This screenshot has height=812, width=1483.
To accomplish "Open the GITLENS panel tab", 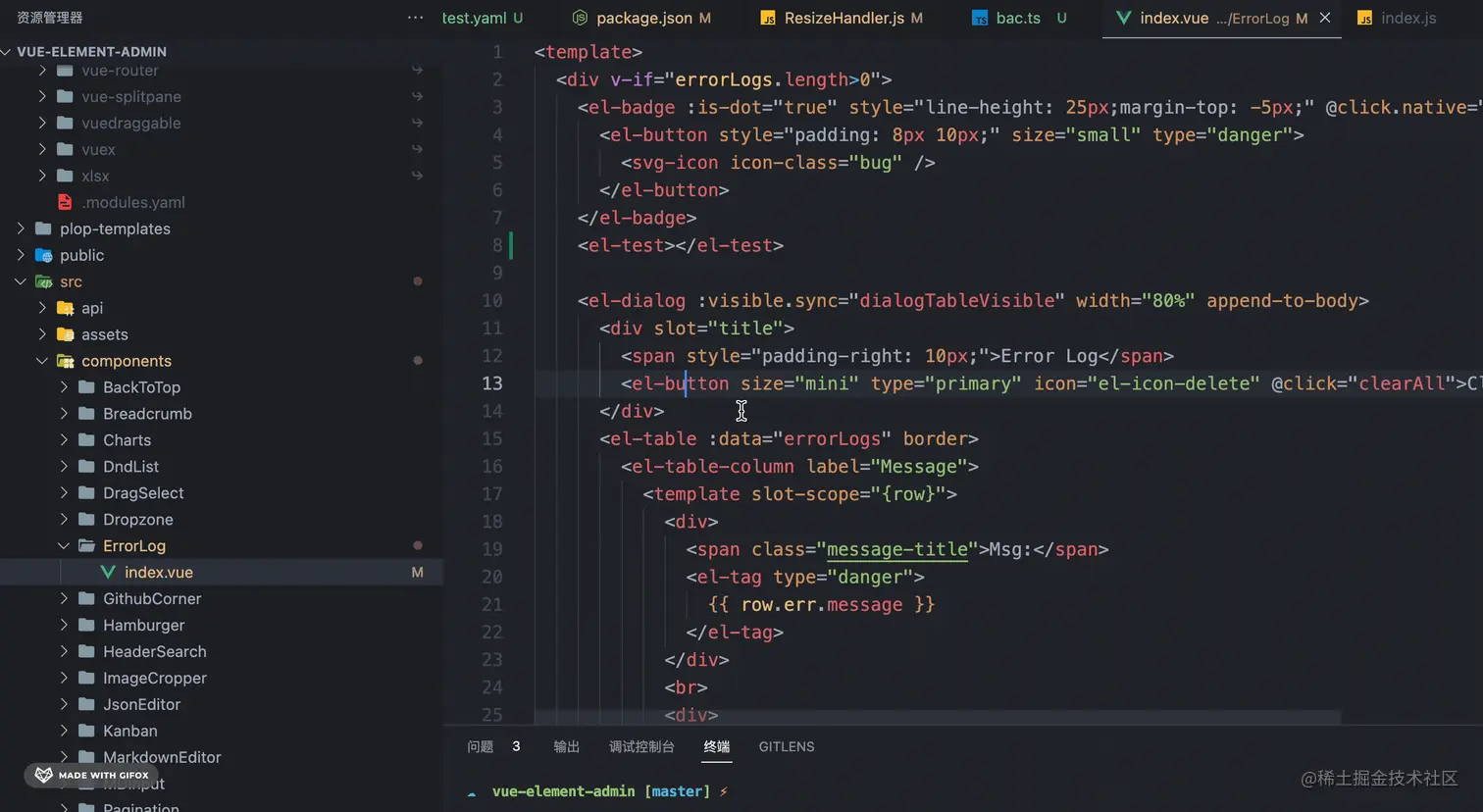I will (x=787, y=746).
